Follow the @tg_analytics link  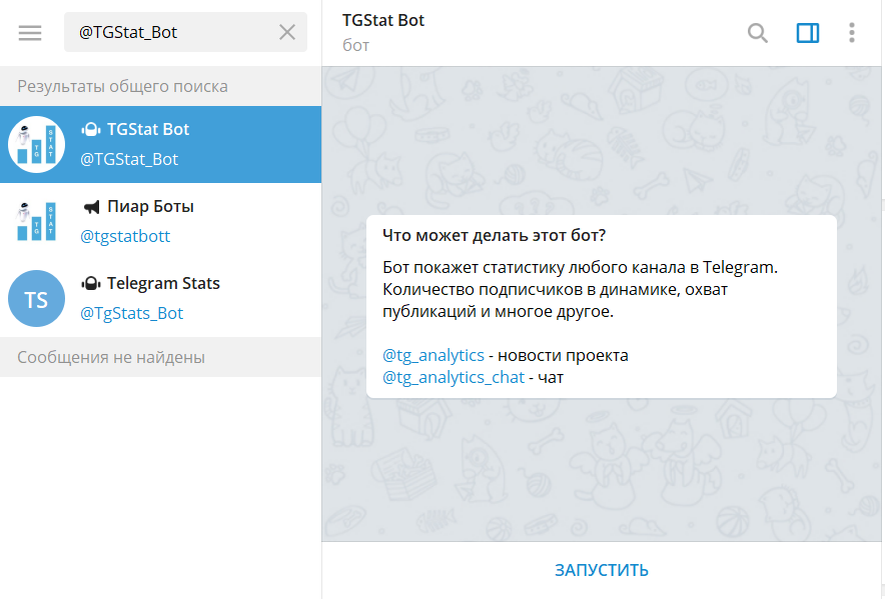point(433,355)
